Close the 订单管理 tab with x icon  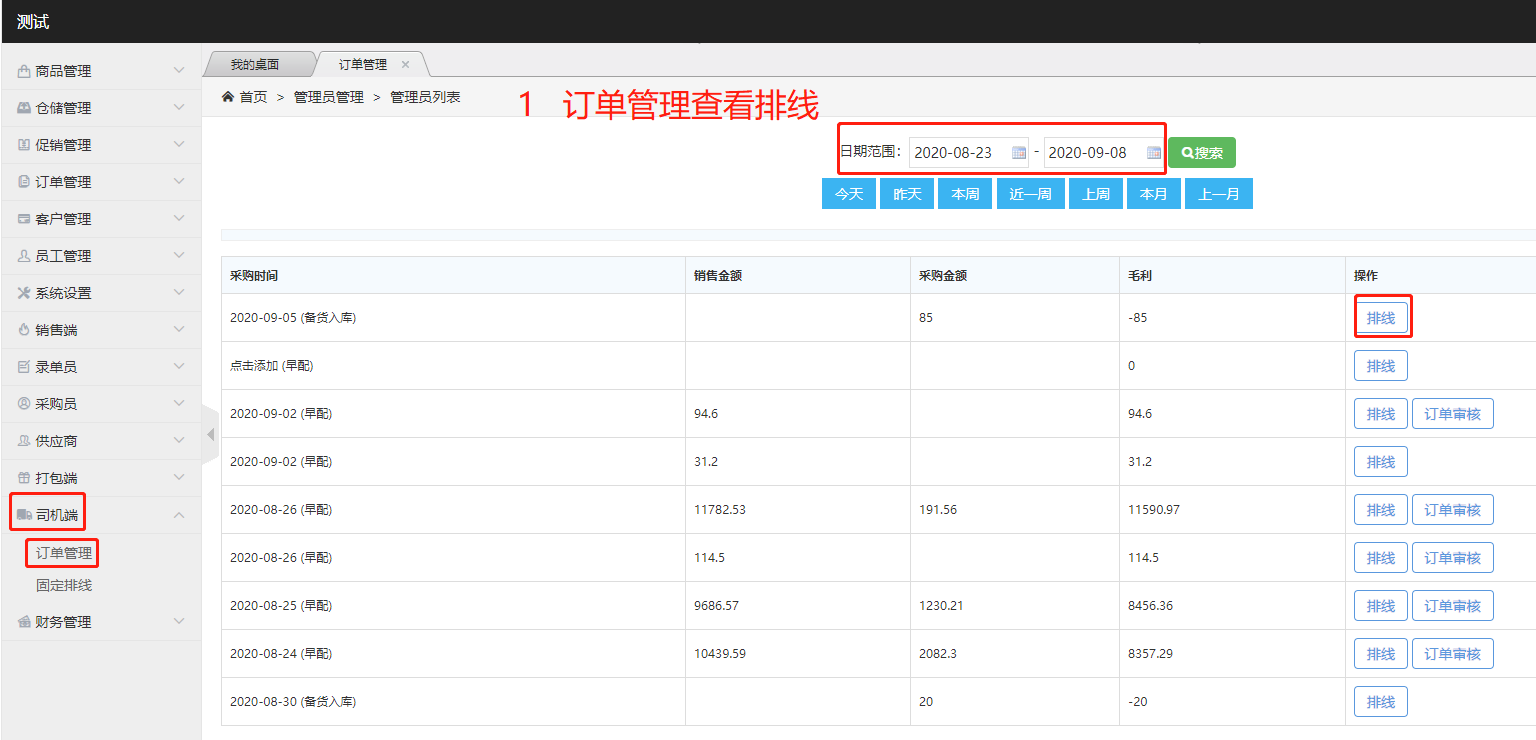coord(405,64)
